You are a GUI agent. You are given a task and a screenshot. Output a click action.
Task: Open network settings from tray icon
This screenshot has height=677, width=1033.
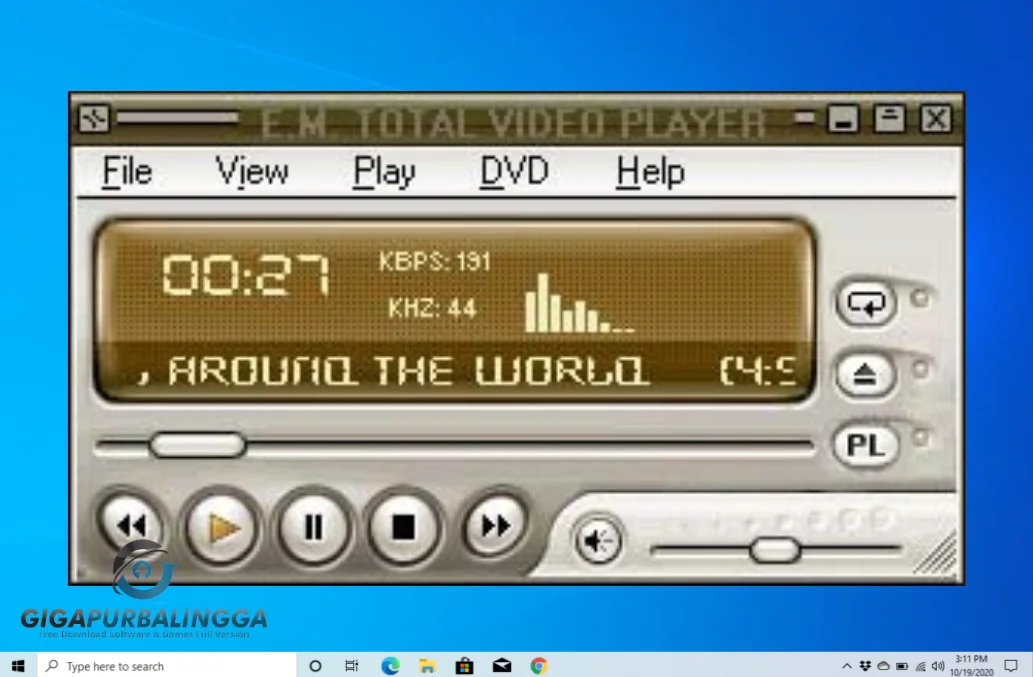(920, 666)
